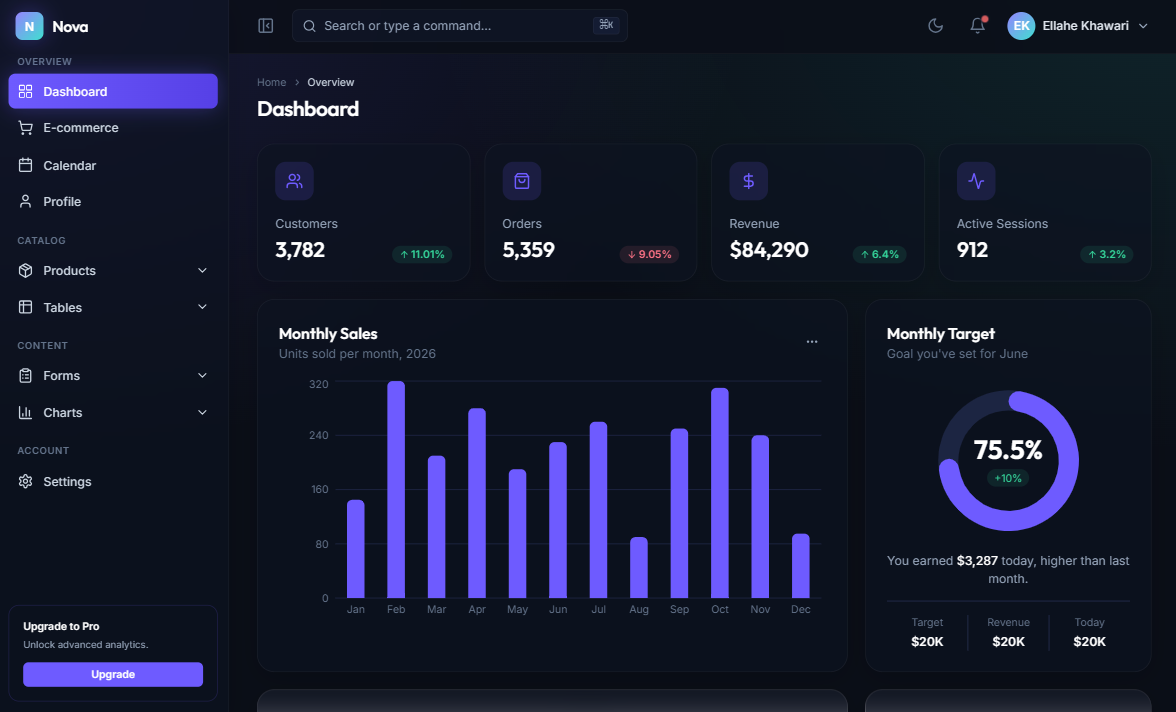Image resolution: width=1176 pixels, height=712 pixels.
Task: Click the Home breadcrumb link
Action: click(x=272, y=83)
